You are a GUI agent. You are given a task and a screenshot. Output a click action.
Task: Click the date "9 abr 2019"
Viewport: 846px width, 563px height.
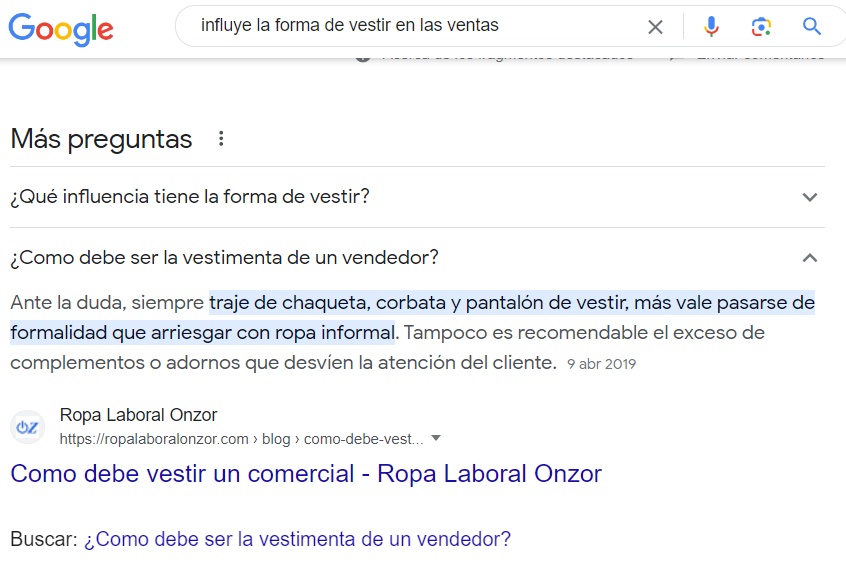(x=602, y=364)
